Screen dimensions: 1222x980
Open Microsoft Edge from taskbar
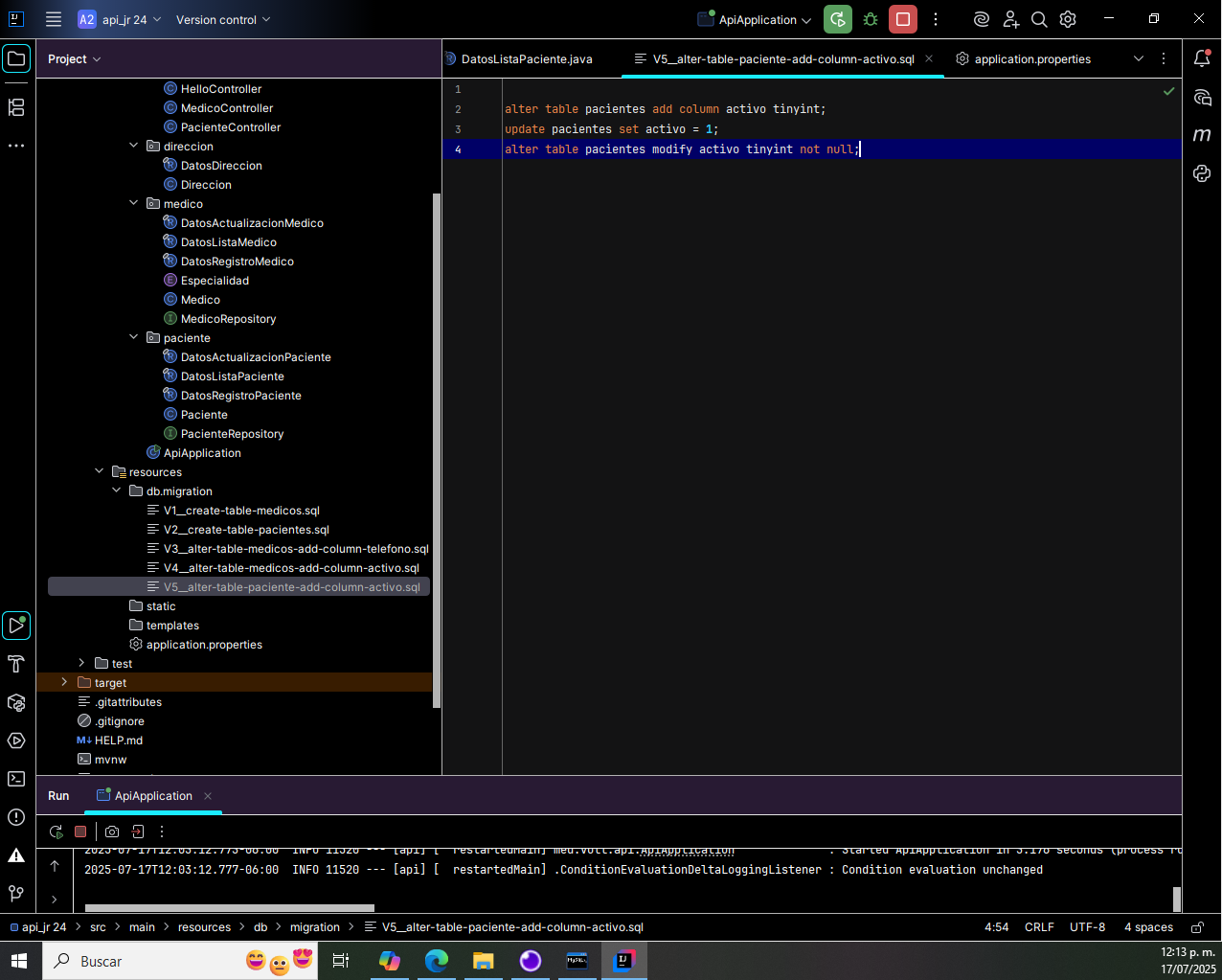click(x=436, y=961)
